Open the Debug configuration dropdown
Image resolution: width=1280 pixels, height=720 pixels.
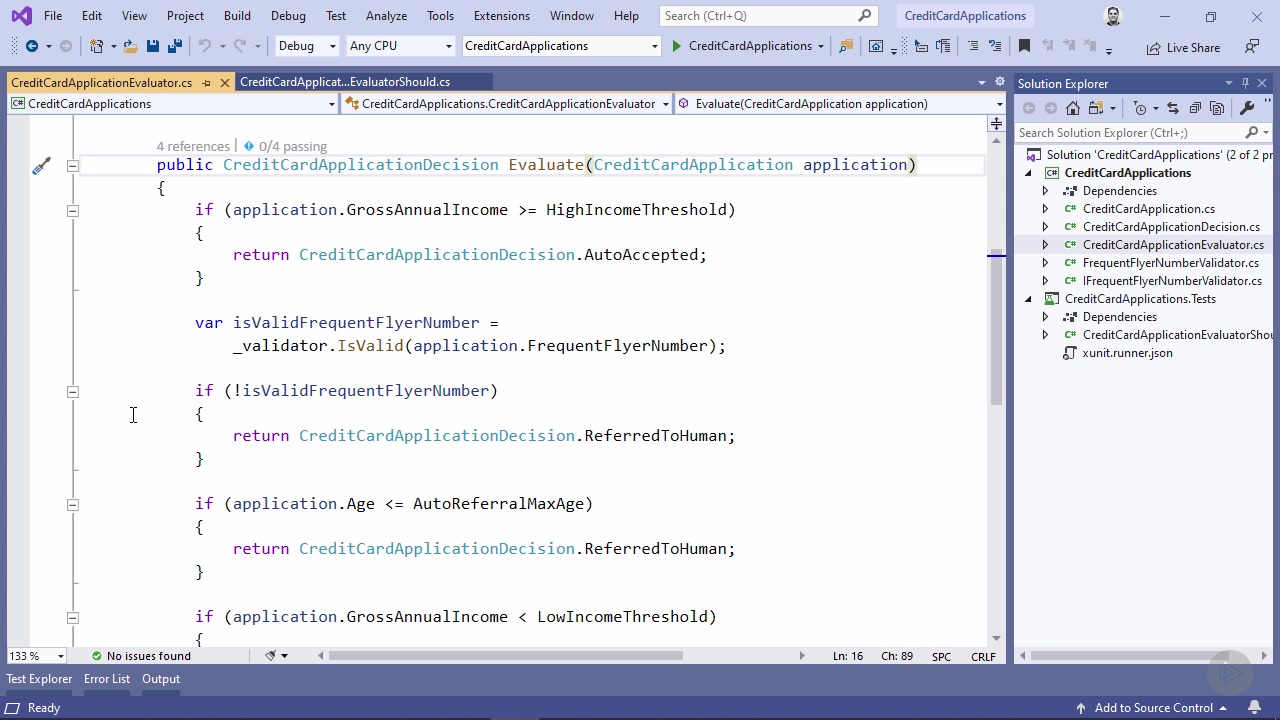(307, 46)
